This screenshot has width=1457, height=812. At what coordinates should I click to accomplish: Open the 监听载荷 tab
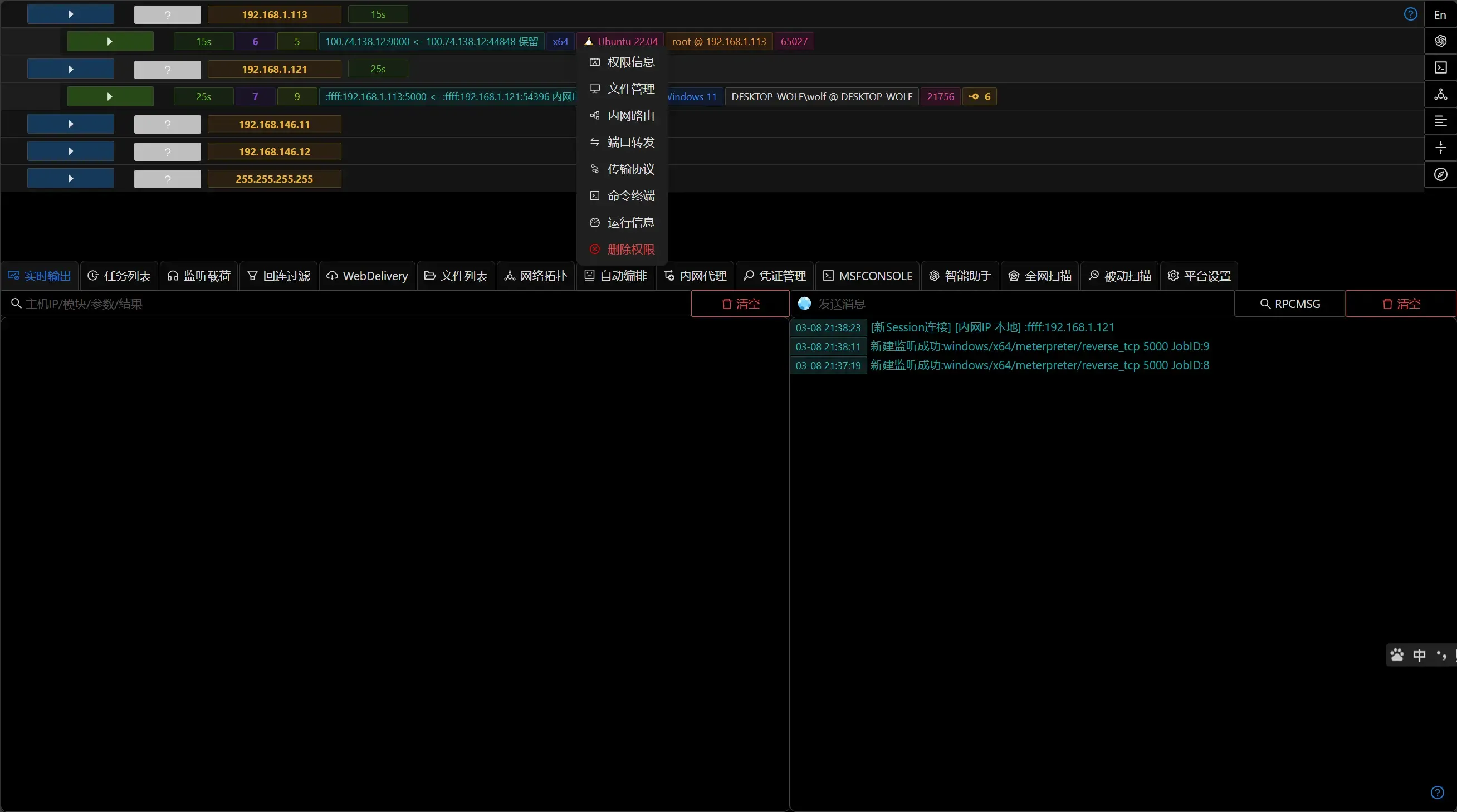199,276
